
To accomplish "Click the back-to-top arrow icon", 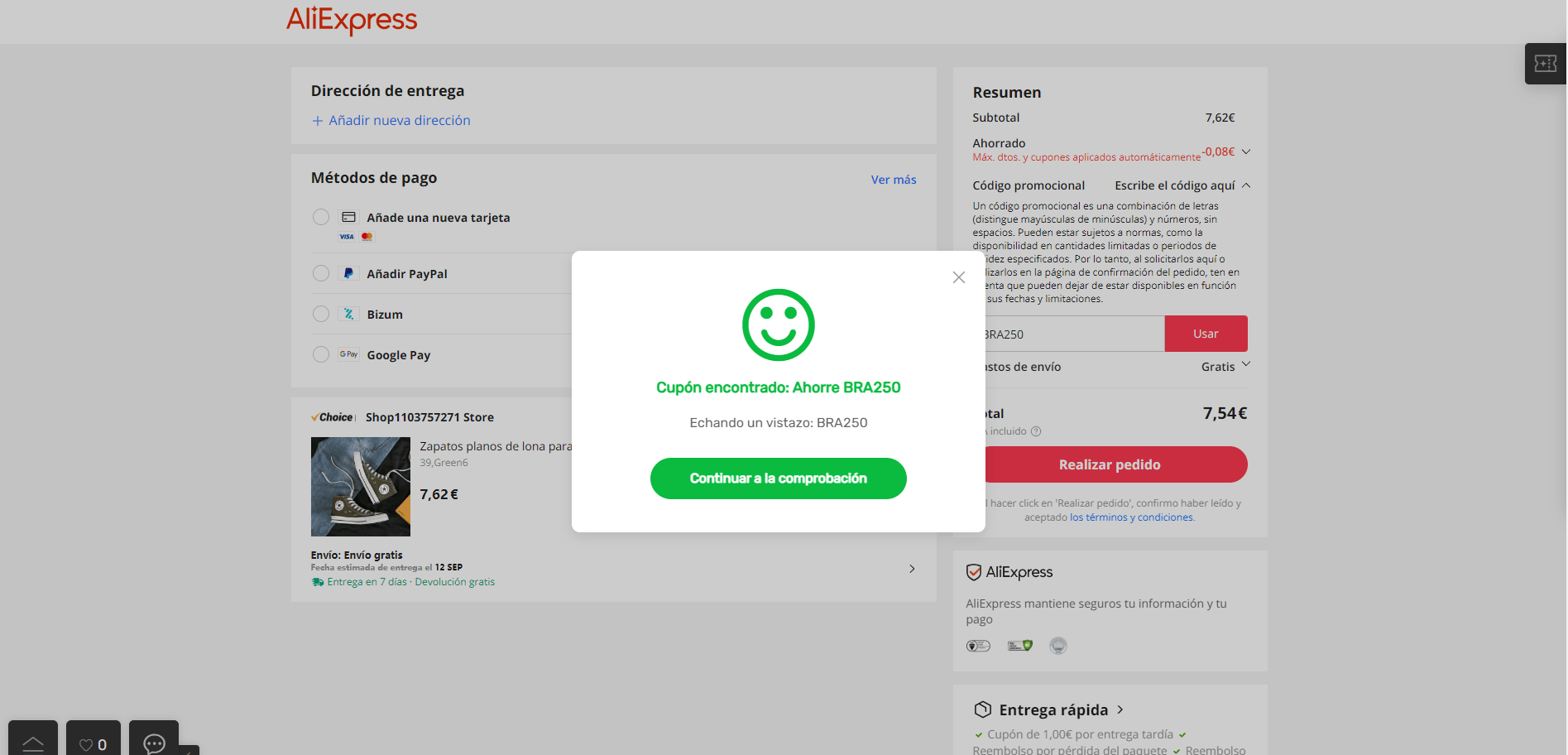I will click(33, 743).
